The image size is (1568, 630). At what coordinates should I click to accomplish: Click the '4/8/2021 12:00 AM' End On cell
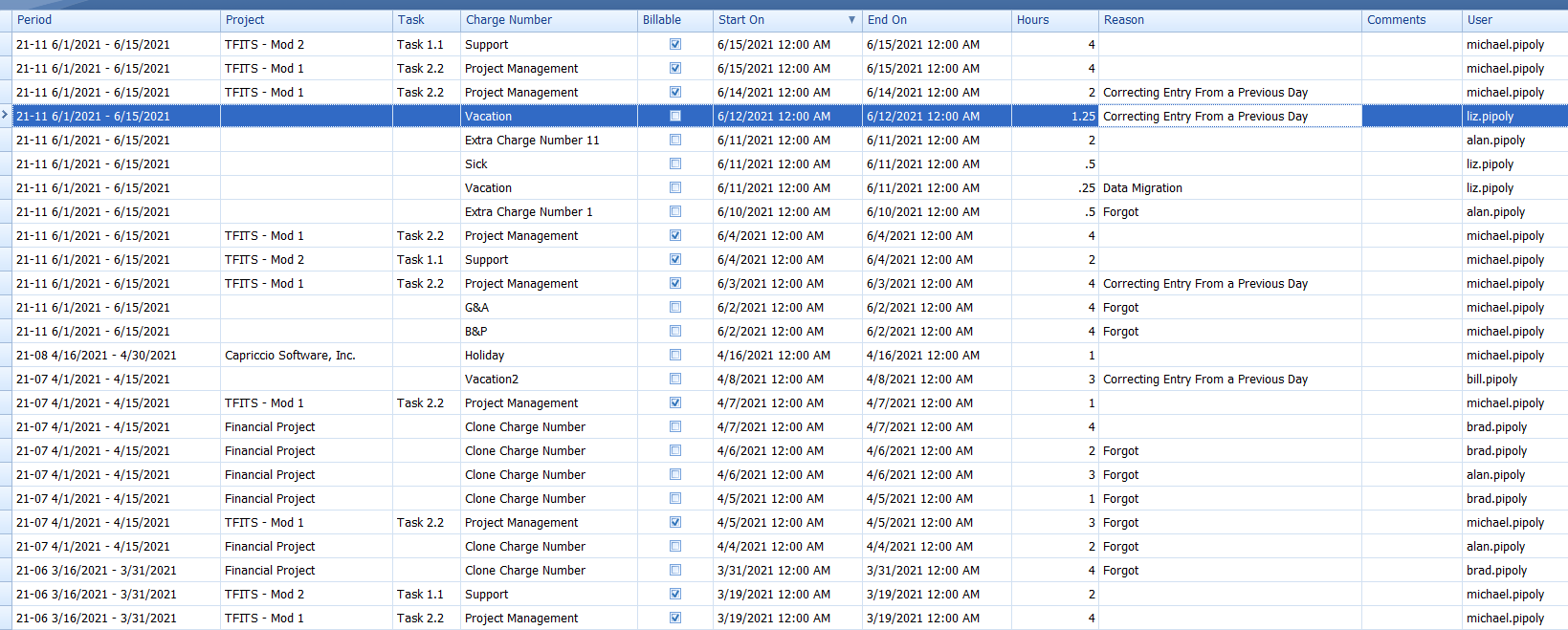(937, 379)
